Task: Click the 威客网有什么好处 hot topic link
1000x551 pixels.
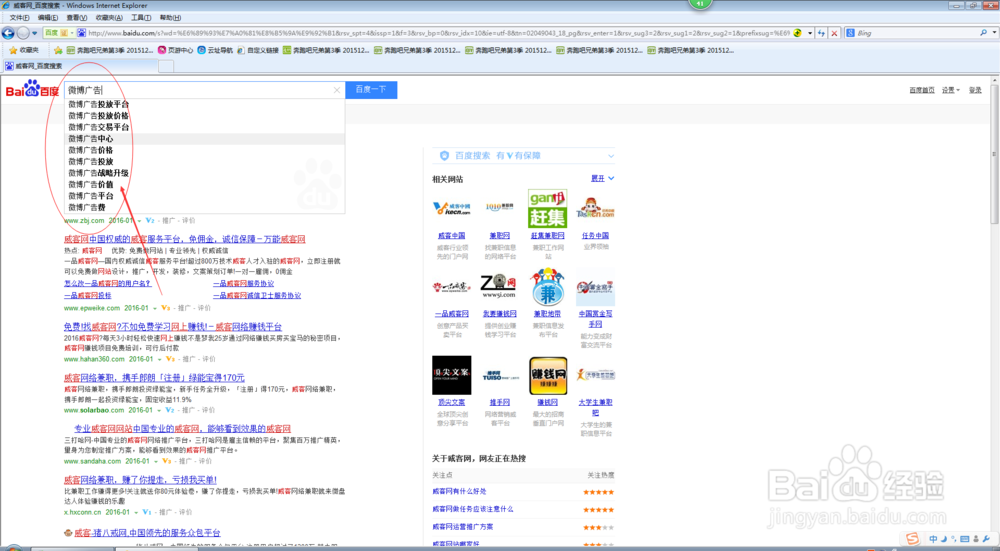Action: (x=459, y=492)
